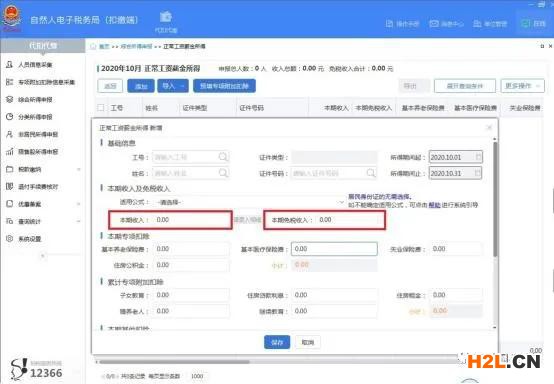The image size is (554, 384).
Task: Restore the inner panel with the icon beside close
Action: pos(542,46)
